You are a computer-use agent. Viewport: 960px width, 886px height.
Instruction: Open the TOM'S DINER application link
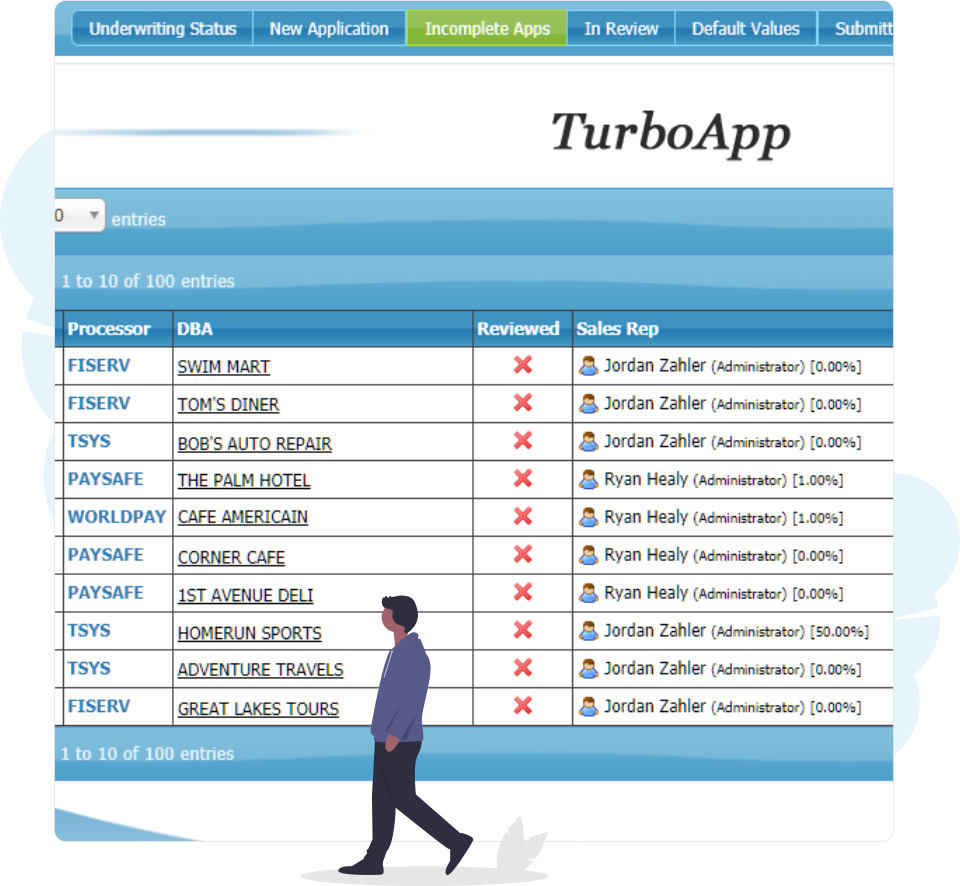coord(228,405)
